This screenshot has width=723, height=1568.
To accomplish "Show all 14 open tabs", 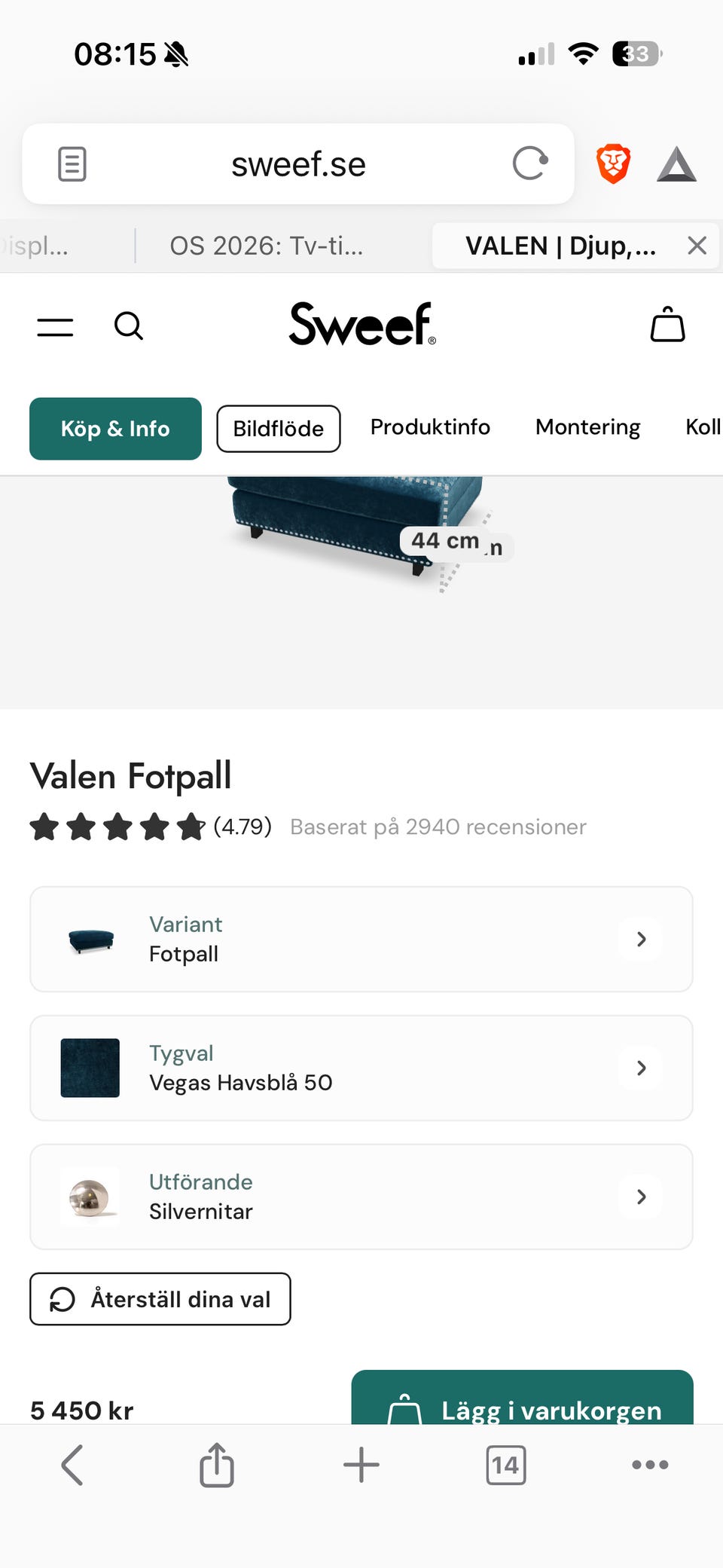I will point(506,1465).
